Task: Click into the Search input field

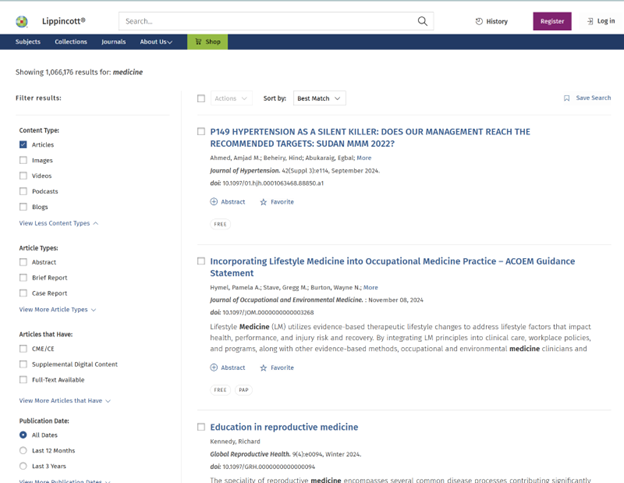Action: [265, 21]
